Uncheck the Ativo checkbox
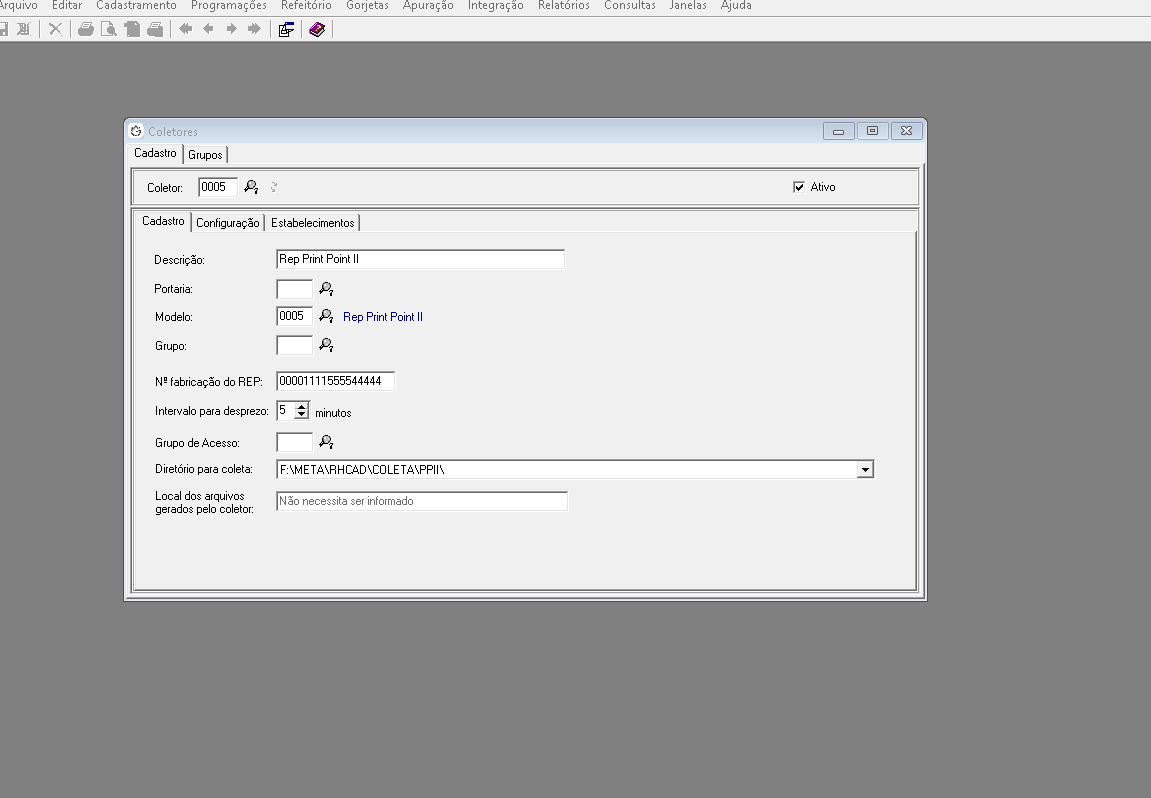The height and width of the screenshot is (798, 1151). tap(799, 187)
